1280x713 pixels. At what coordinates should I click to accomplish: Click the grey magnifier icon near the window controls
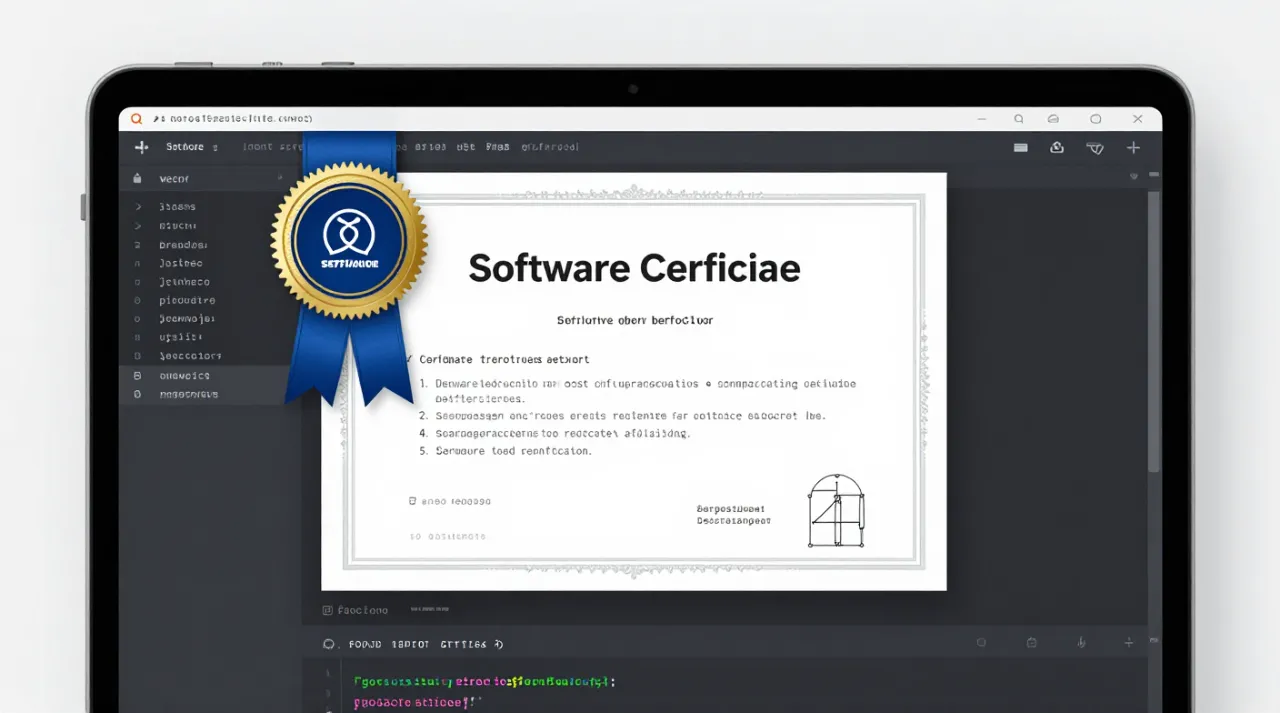coord(1019,119)
